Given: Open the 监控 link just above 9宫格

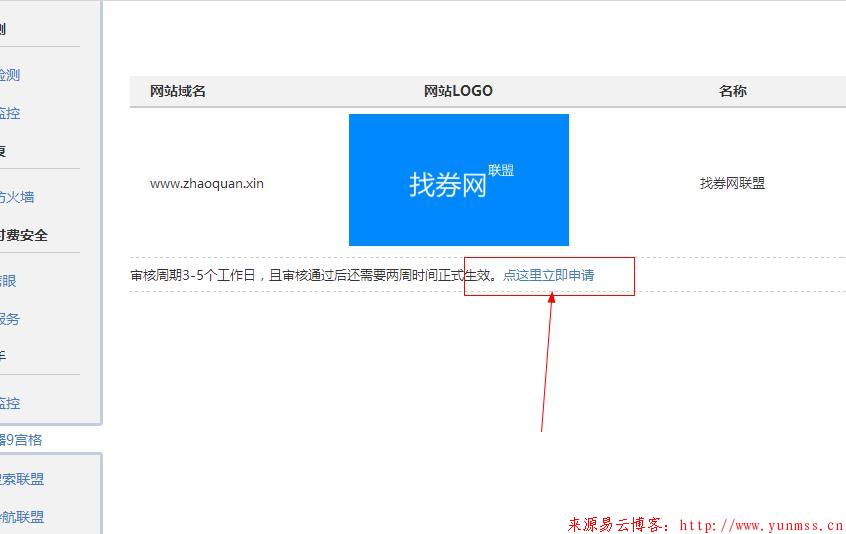Looking at the screenshot, I should click(x=10, y=403).
